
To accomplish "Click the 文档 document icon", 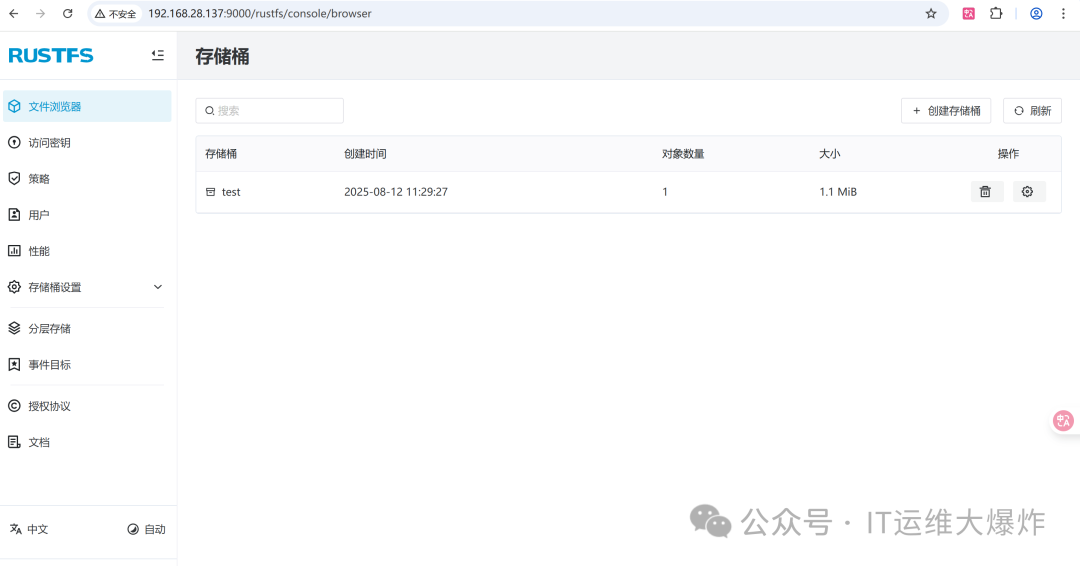I will (14, 442).
